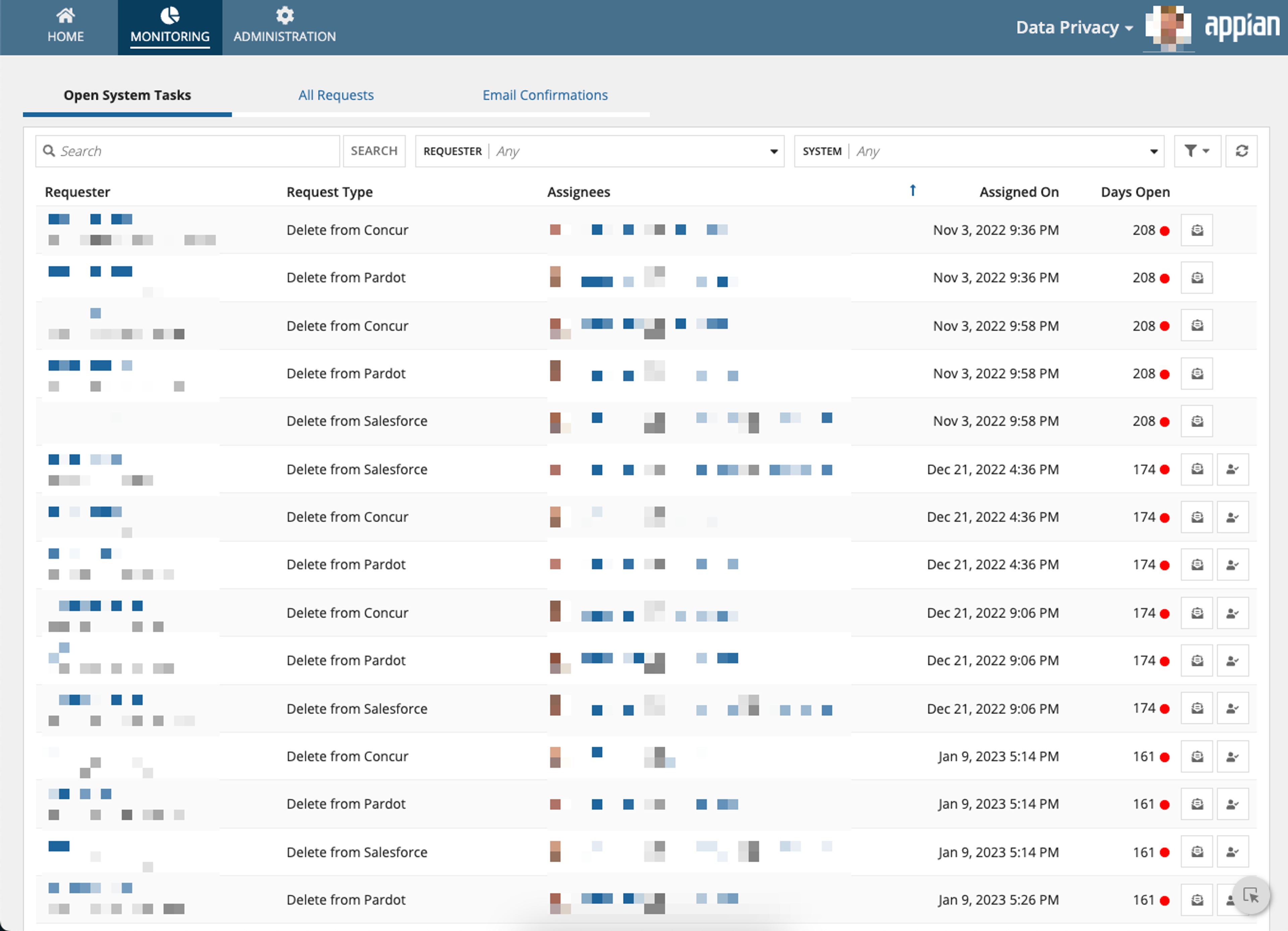The height and width of the screenshot is (931, 1288).
Task: Click '161' days open in Jan 9 5:26 PM row
Action: (x=1144, y=900)
